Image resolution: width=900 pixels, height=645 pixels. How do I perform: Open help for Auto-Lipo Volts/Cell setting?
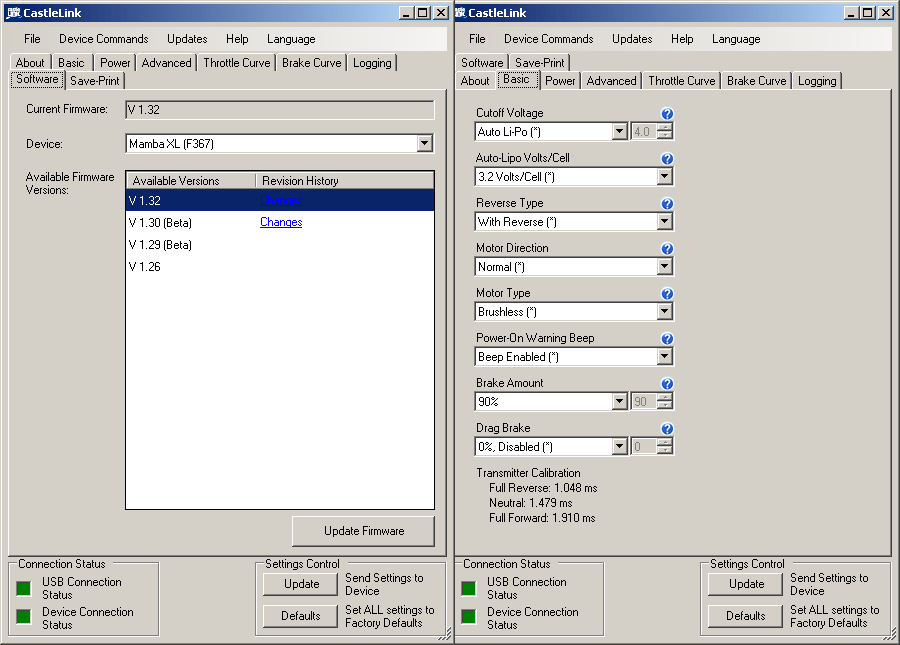coord(666,158)
